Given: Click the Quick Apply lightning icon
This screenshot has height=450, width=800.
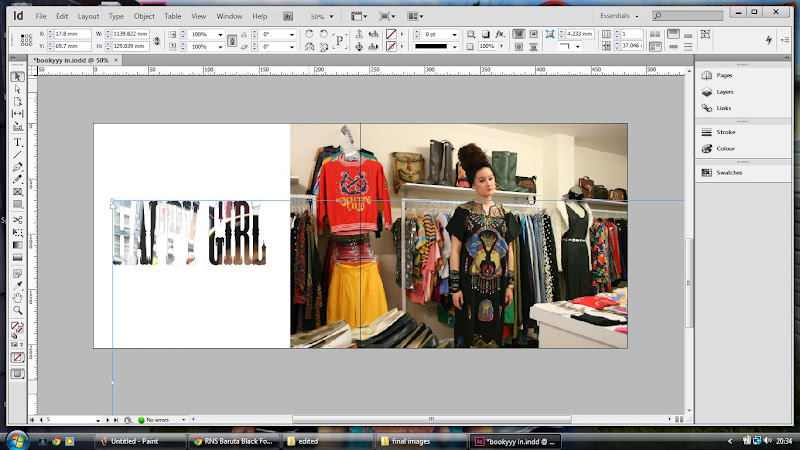Looking at the screenshot, I should click(x=768, y=40).
